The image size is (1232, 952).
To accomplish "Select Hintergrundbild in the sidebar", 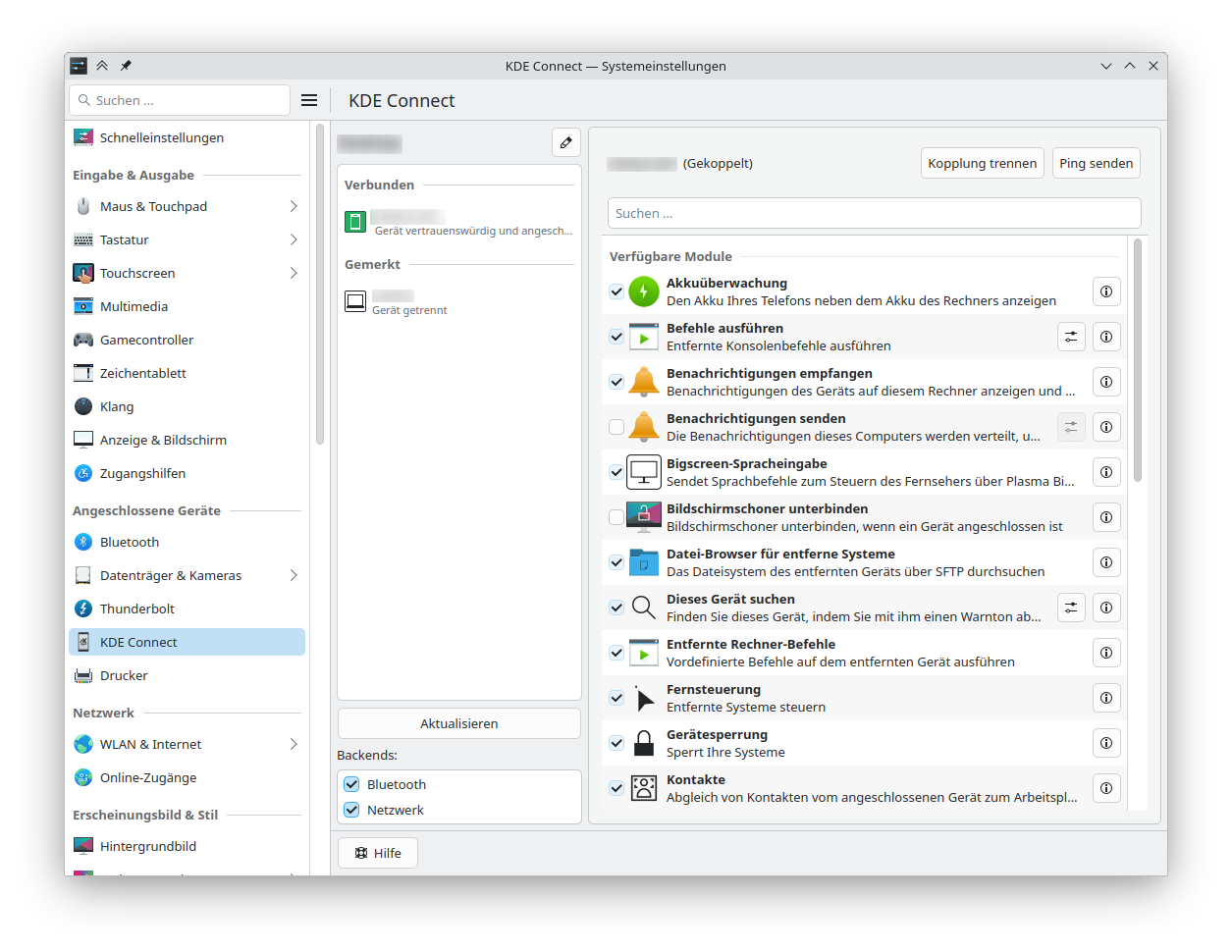I will point(187,846).
